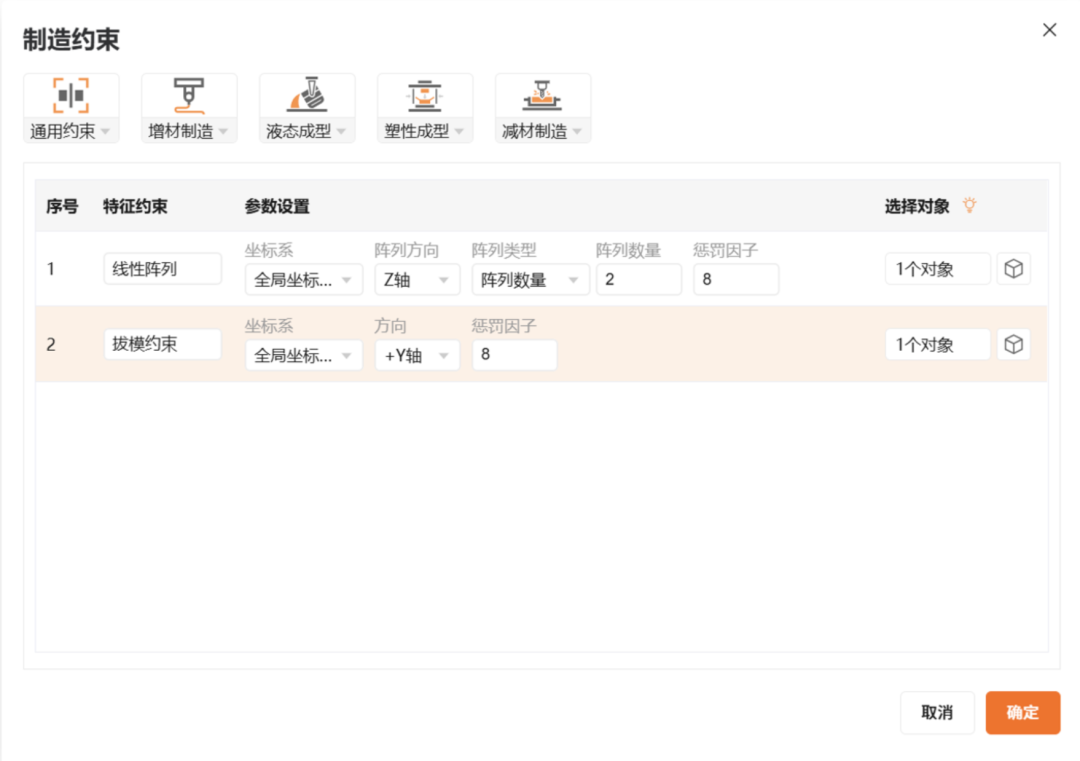The height and width of the screenshot is (761, 1080).
Task: Click the 液态成型 liquid forming icon
Action: tap(307, 95)
